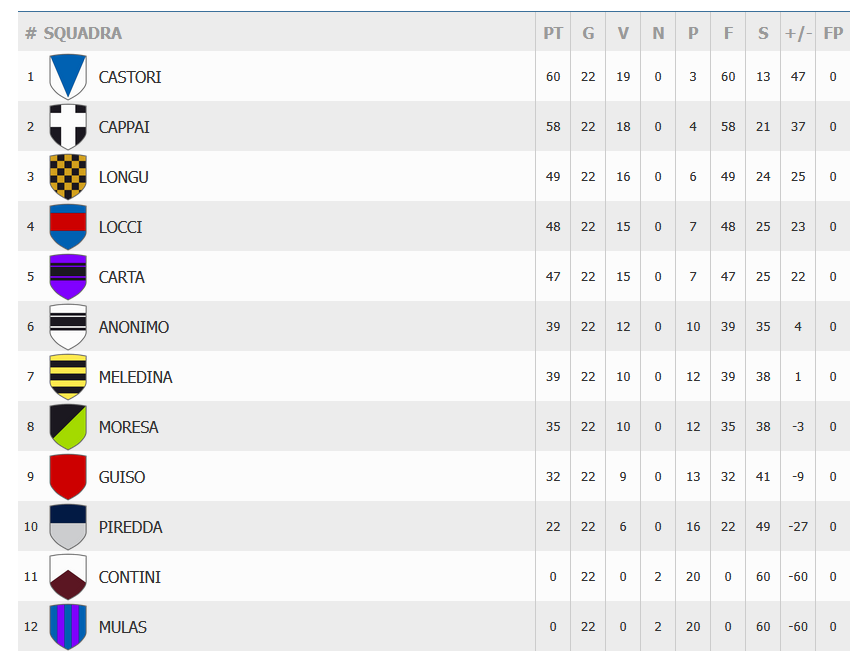Viewport: 867px width, 671px height.
Task: Open the ANONIMO team name link
Action: click(x=134, y=327)
